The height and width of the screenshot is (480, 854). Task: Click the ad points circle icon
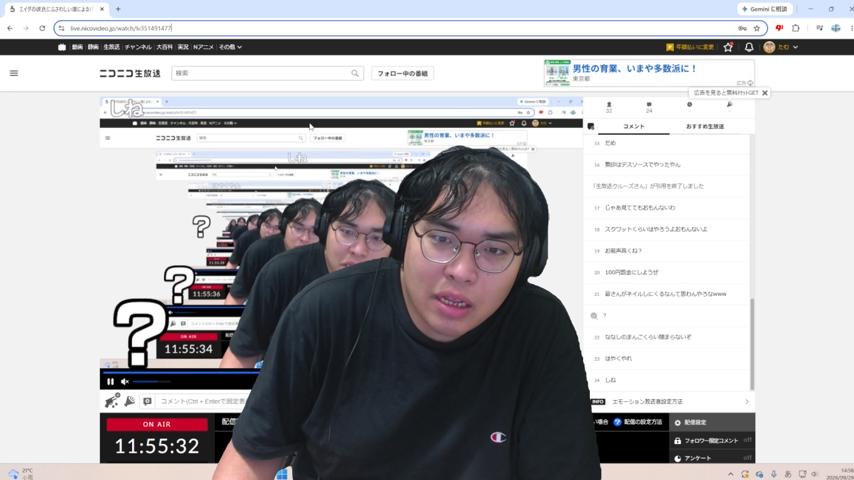click(x=690, y=107)
